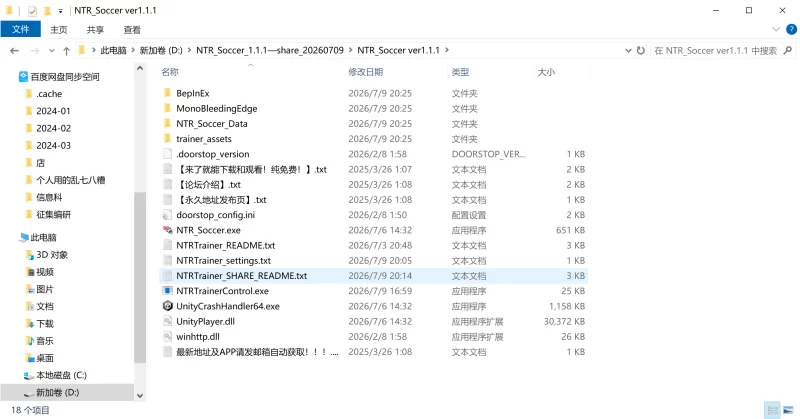
Task: Go up one folder level arrow
Action: click(66, 51)
